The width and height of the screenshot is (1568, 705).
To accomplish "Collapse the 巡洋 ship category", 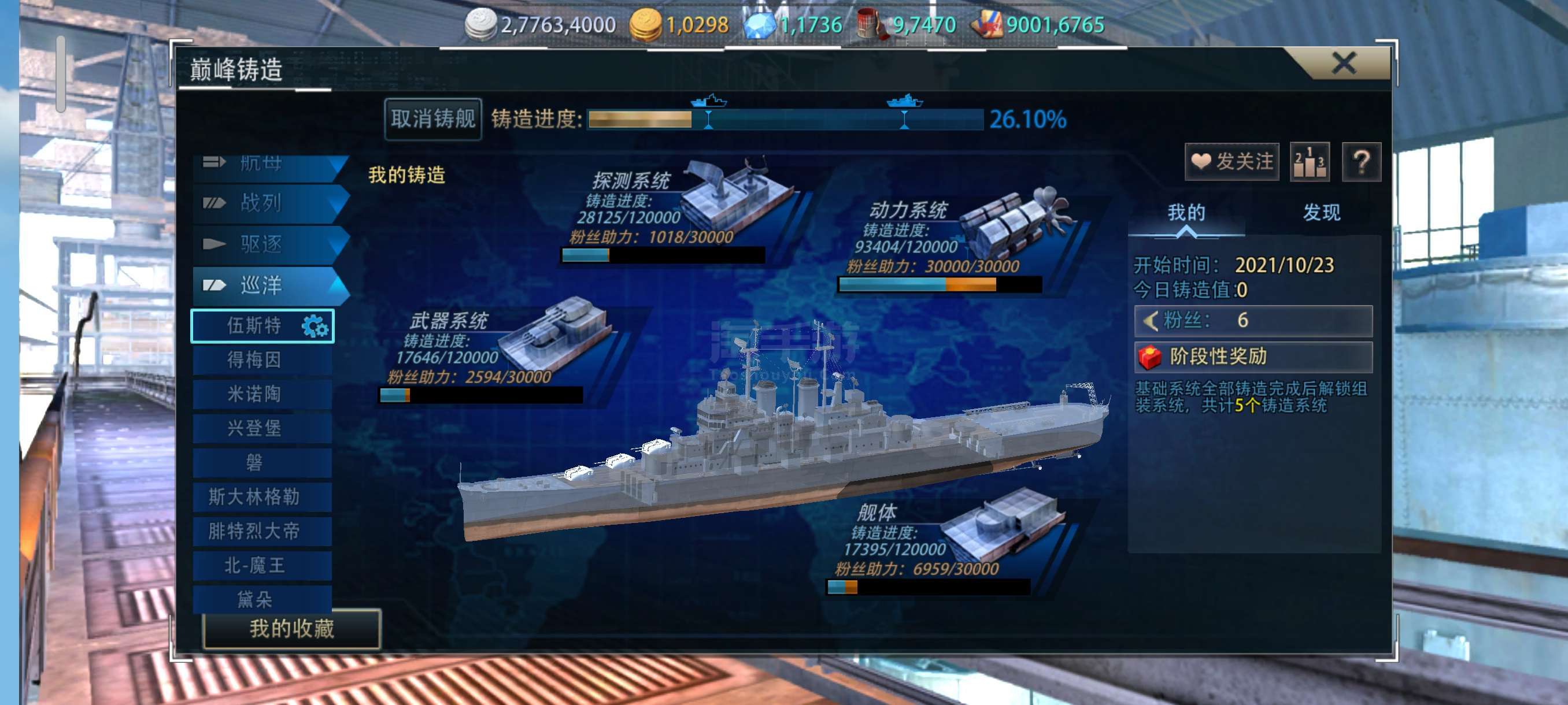I will coord(271,285).
